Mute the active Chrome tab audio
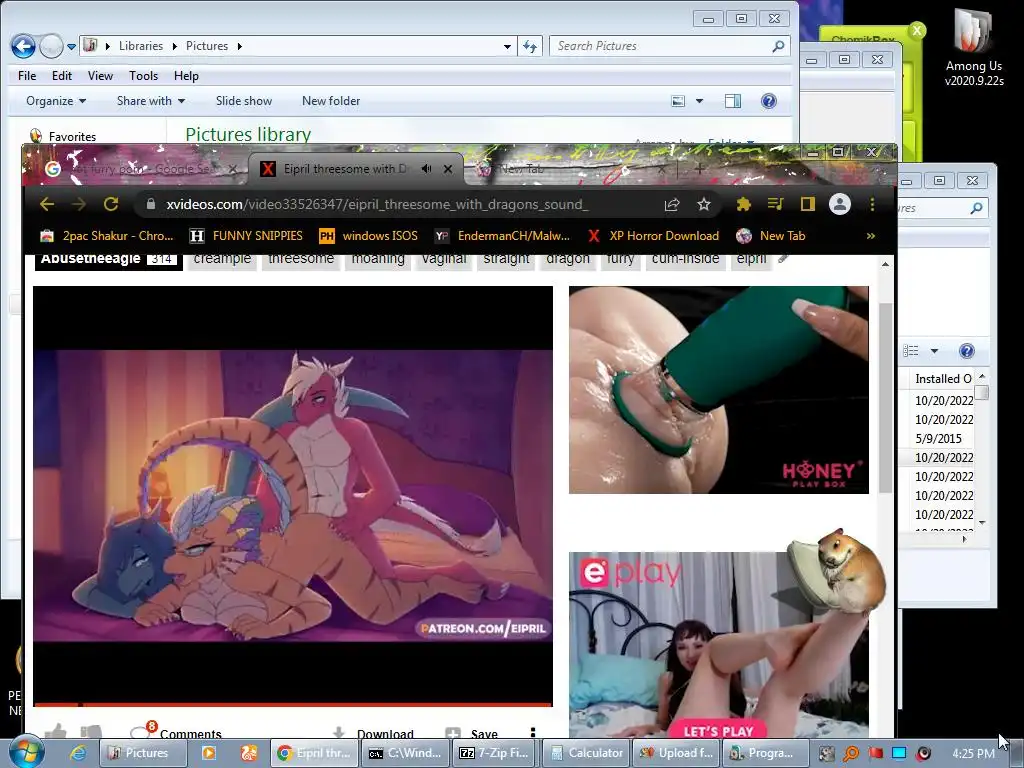Image resolution: width=1024 pixels, height=768 pixels. pos(426,169)
